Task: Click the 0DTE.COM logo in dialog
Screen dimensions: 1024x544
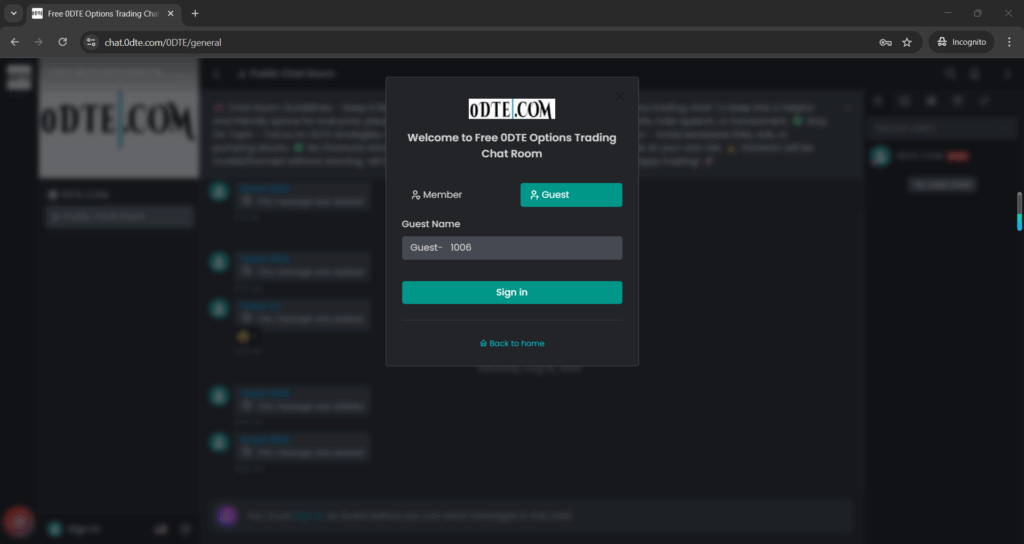Action: click(512, 109)
